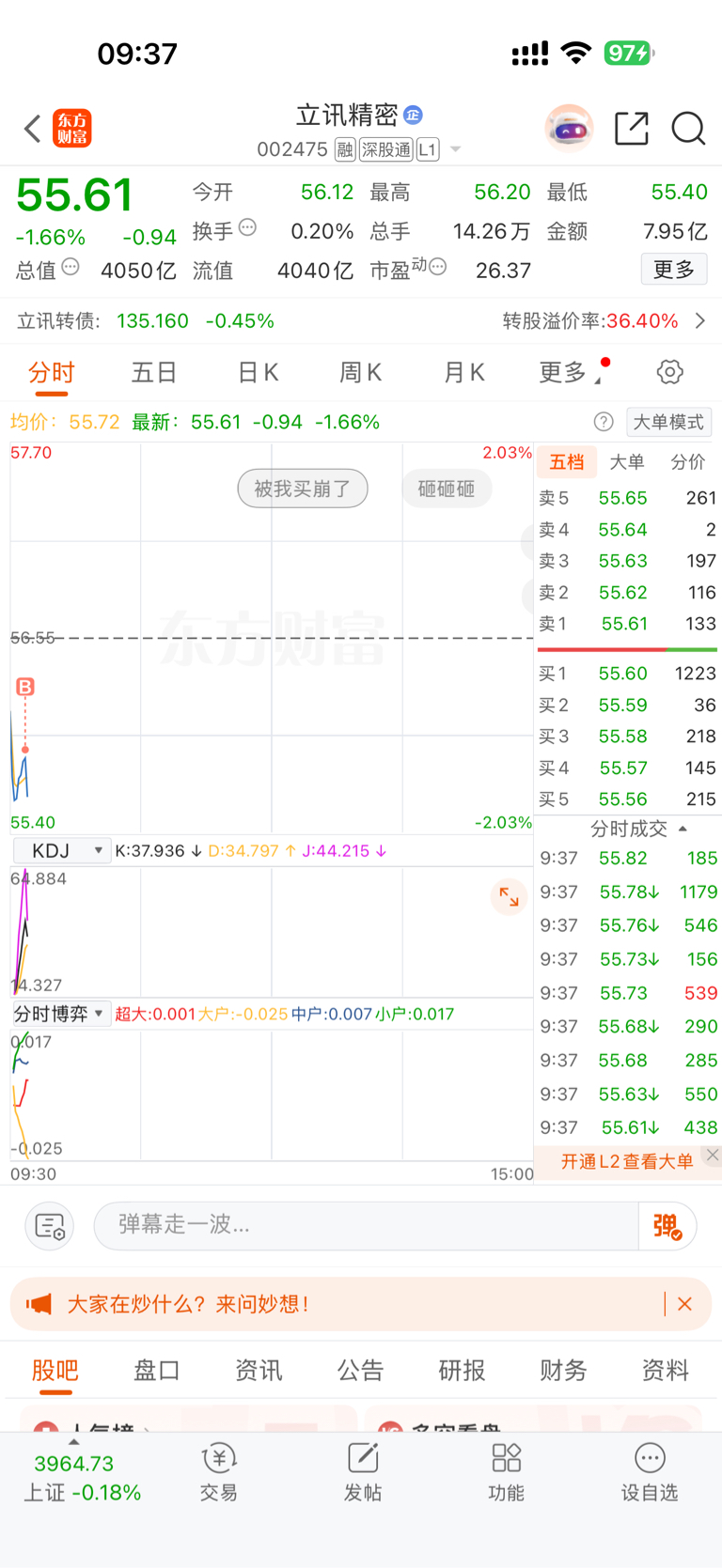Select the 分价 tab
This screenshot has width=722, height=1568.
click(x=688, y=462)
